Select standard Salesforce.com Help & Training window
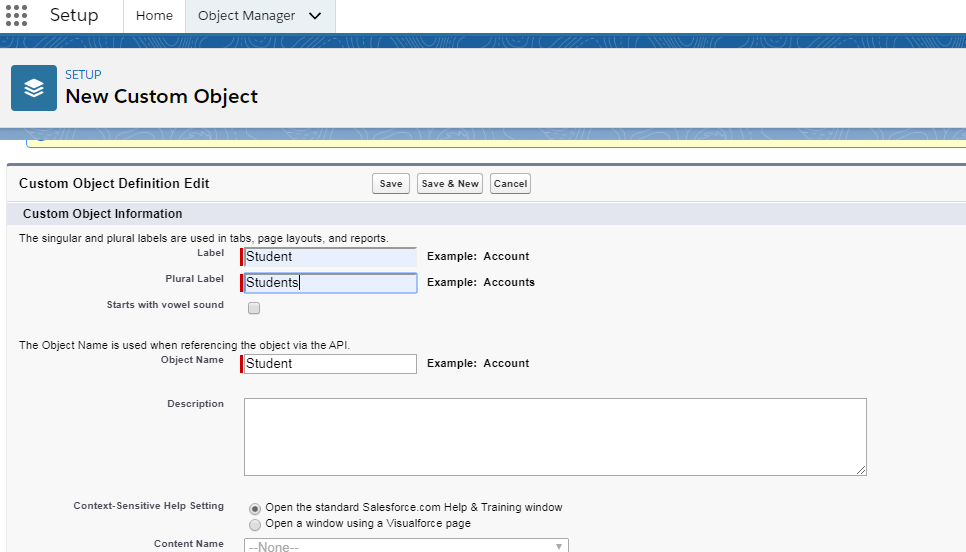The height and width of the screenshot is (552, 966). click(x=256, y=508)
